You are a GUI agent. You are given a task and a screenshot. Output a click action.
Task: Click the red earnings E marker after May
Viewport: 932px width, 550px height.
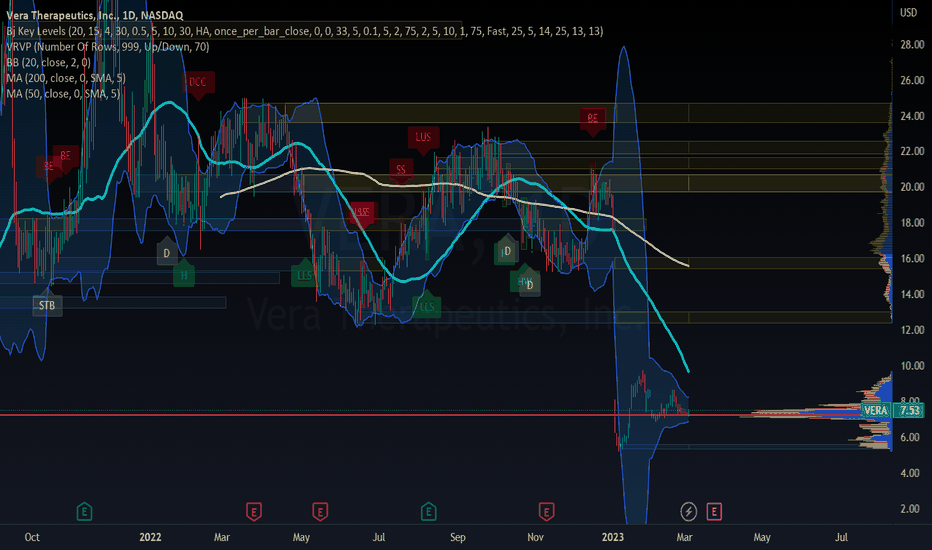(320, 511)
